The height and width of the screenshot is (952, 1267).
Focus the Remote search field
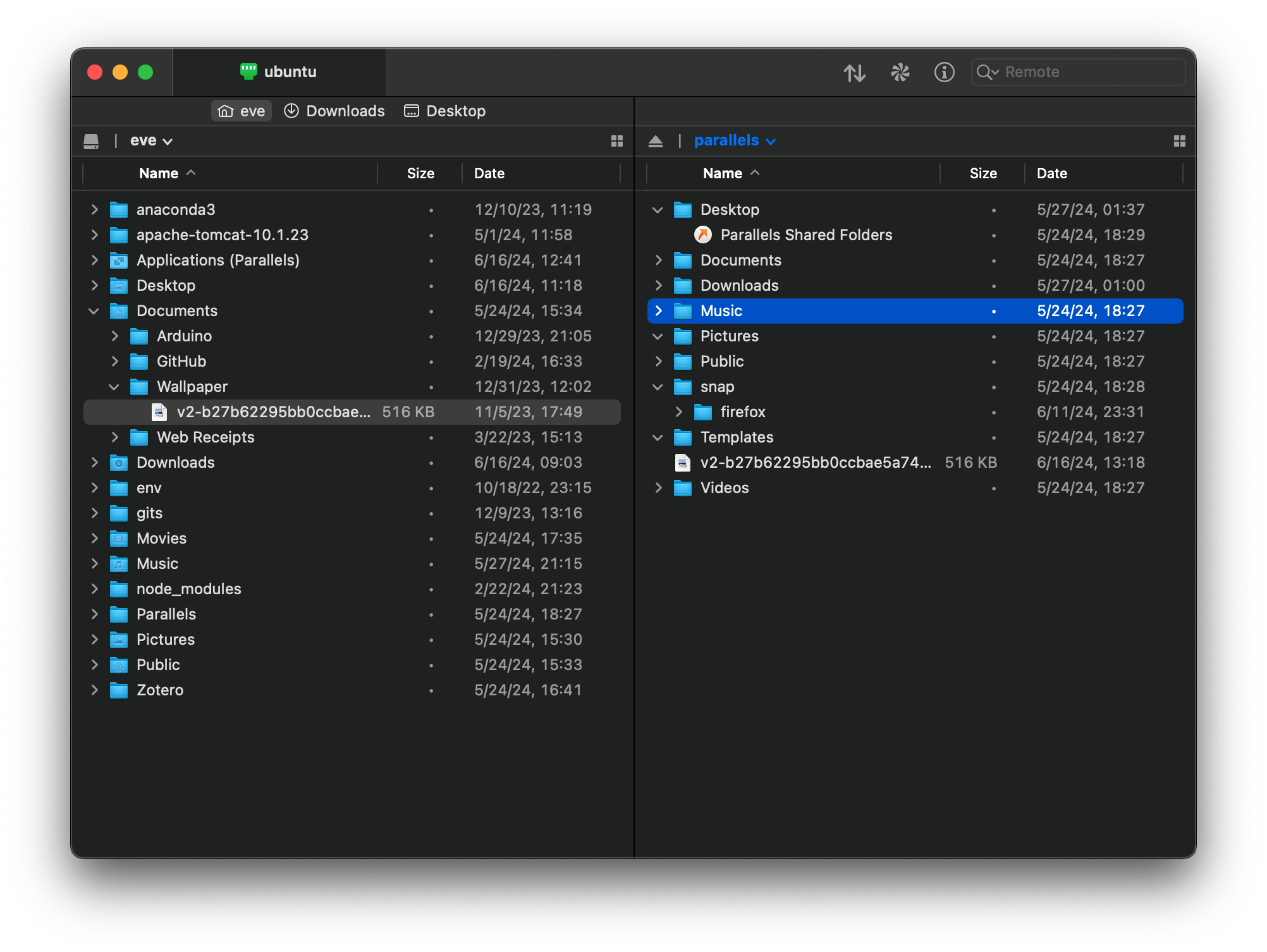coord(1078,72)
